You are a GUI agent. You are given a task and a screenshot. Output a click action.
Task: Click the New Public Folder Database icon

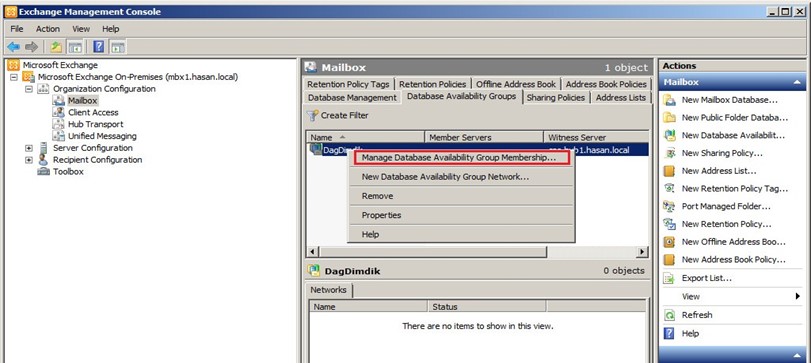point(669,118)
